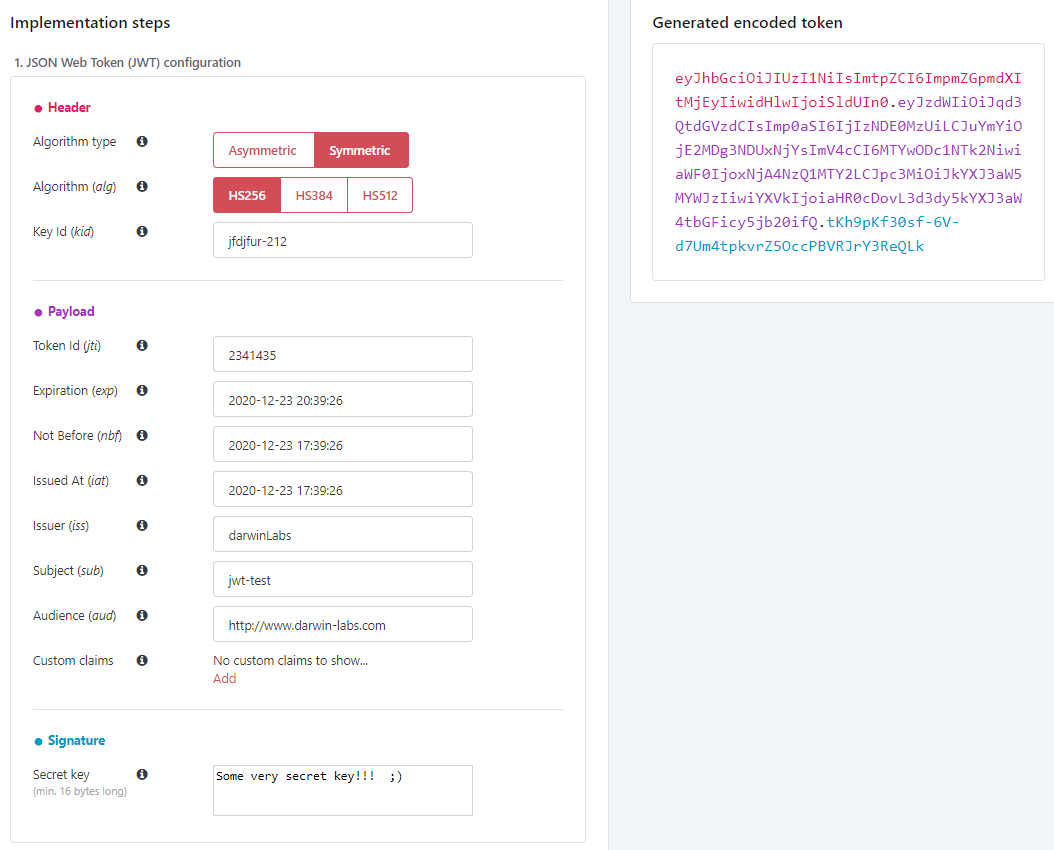Select the Symmetric algorithm type
Viewport: 1054px width, 850px height.
point(361,149)
